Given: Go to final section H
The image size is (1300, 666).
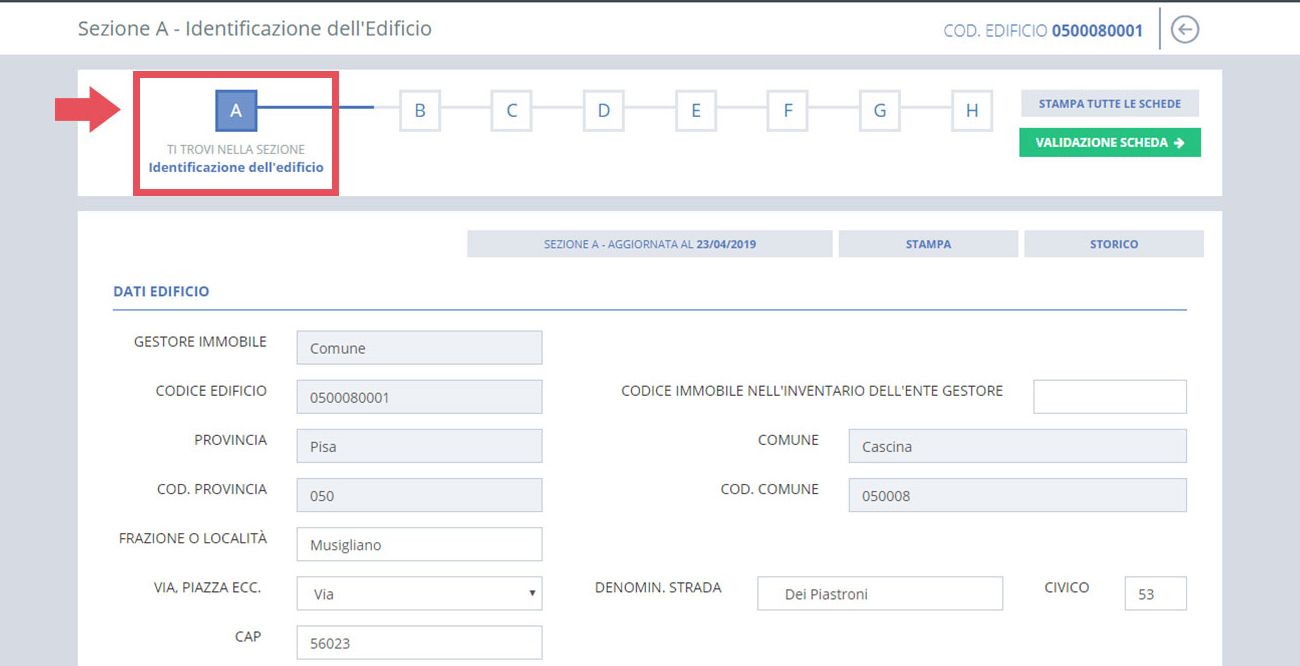Looking at the screenshot, I should [x=971, y=110].
